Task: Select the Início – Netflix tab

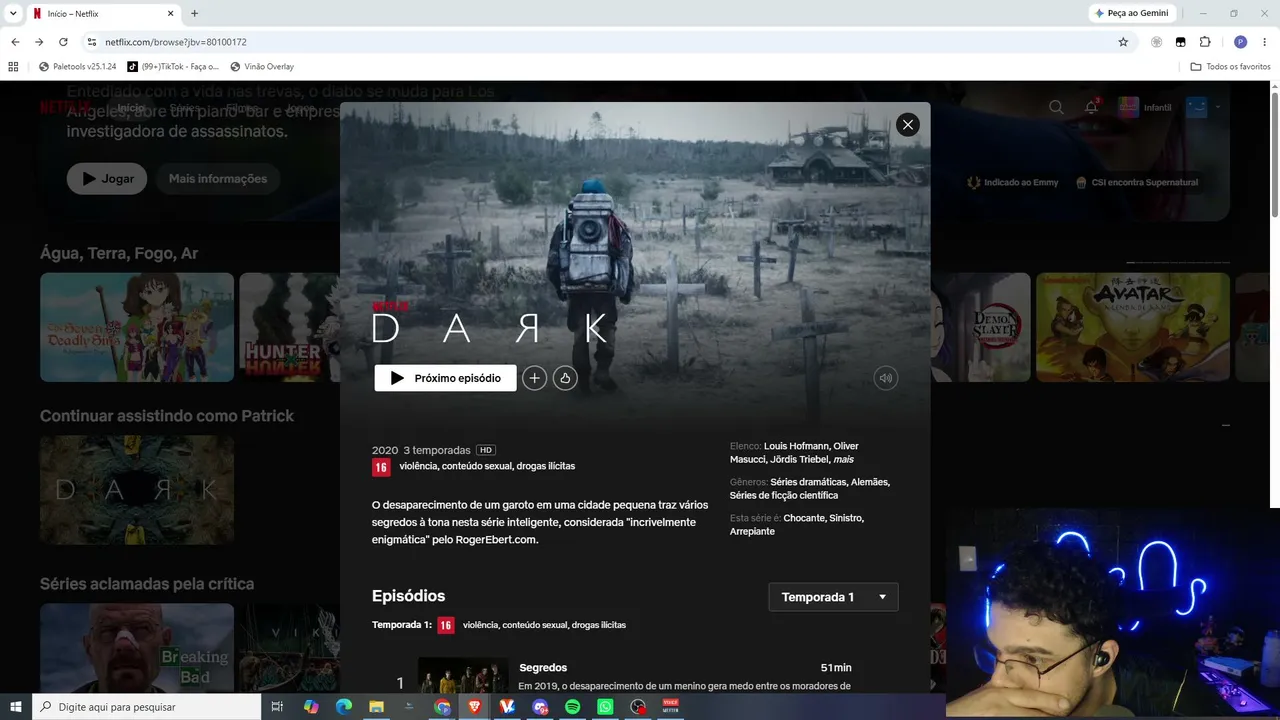Action: coord(103,13)
